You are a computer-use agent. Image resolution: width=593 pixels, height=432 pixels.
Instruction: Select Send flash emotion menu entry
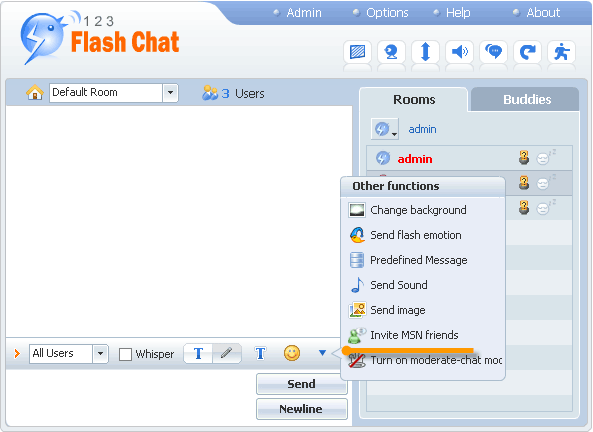coord(416,235)
